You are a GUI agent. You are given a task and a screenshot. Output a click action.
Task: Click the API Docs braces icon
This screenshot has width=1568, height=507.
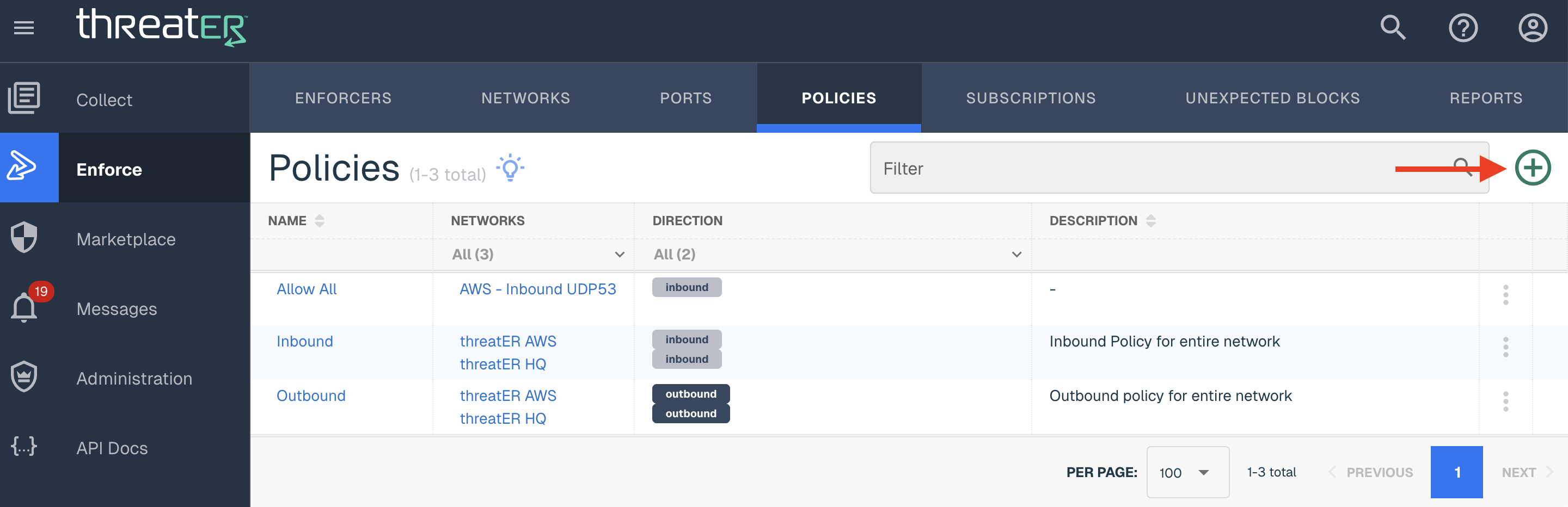point(24,447)
